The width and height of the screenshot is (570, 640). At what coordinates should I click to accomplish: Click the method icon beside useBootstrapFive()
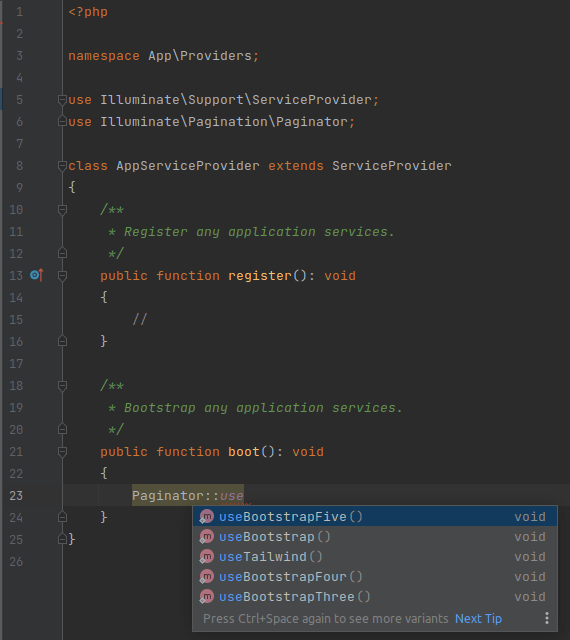[x=207, y=517]
